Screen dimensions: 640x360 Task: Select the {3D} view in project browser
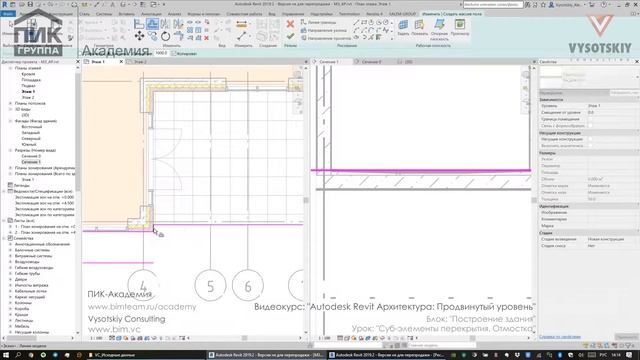coord(25,115)
